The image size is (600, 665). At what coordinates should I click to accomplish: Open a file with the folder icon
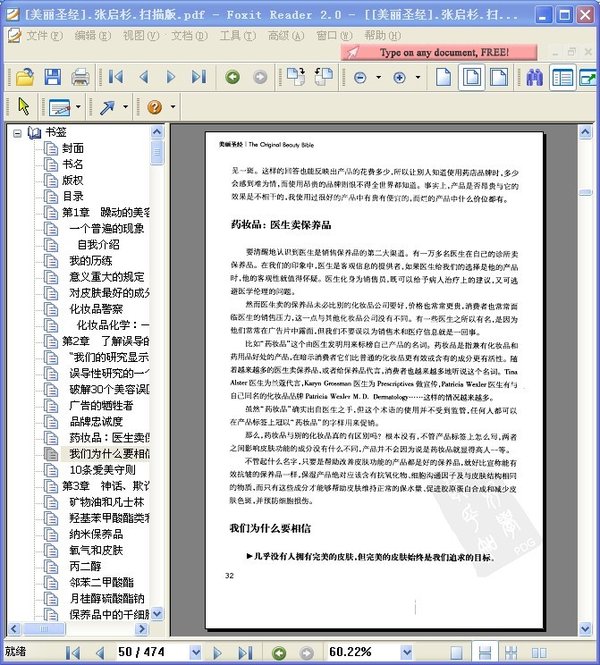tap(25, 77)
